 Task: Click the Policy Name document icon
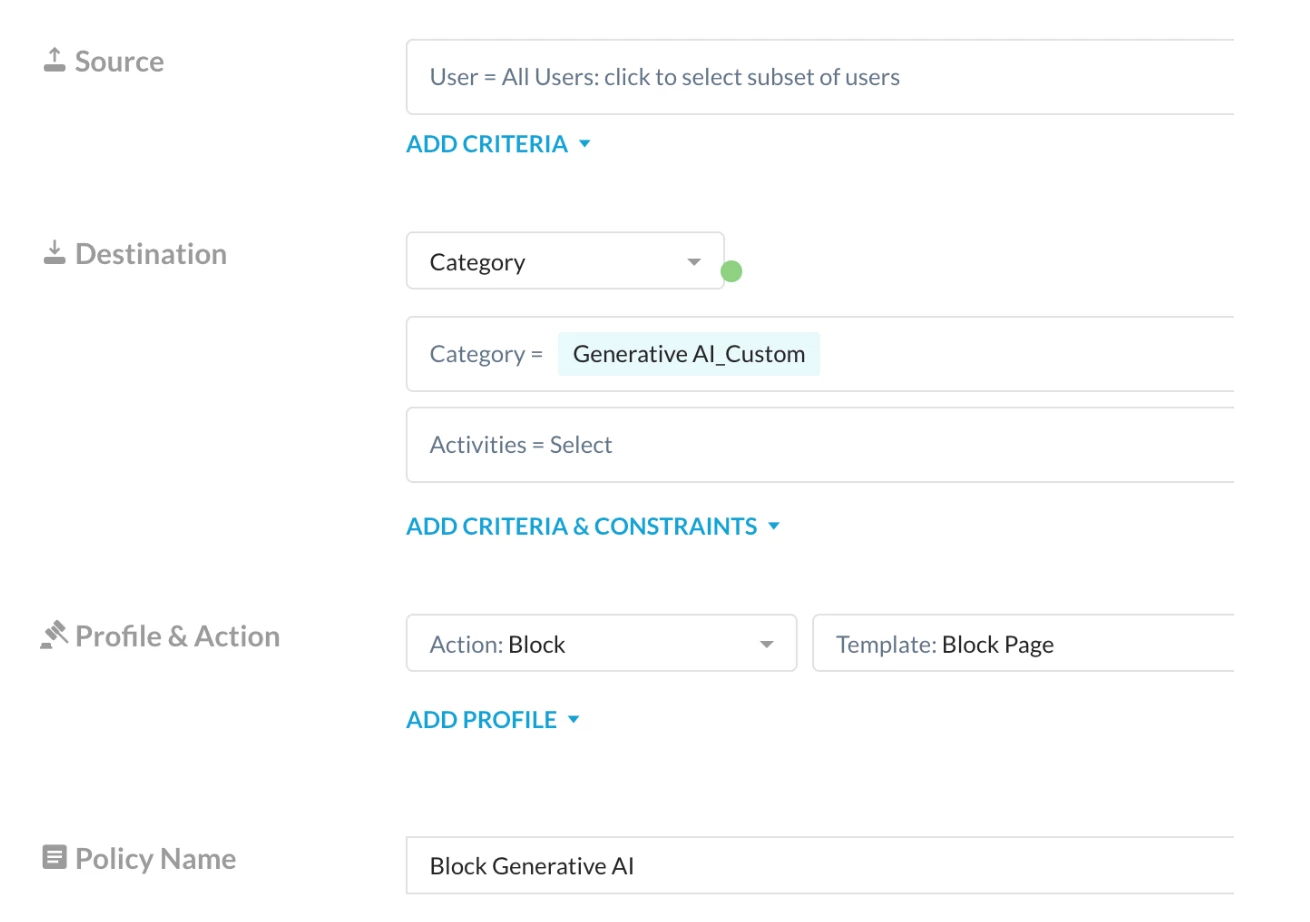point(54,858)
